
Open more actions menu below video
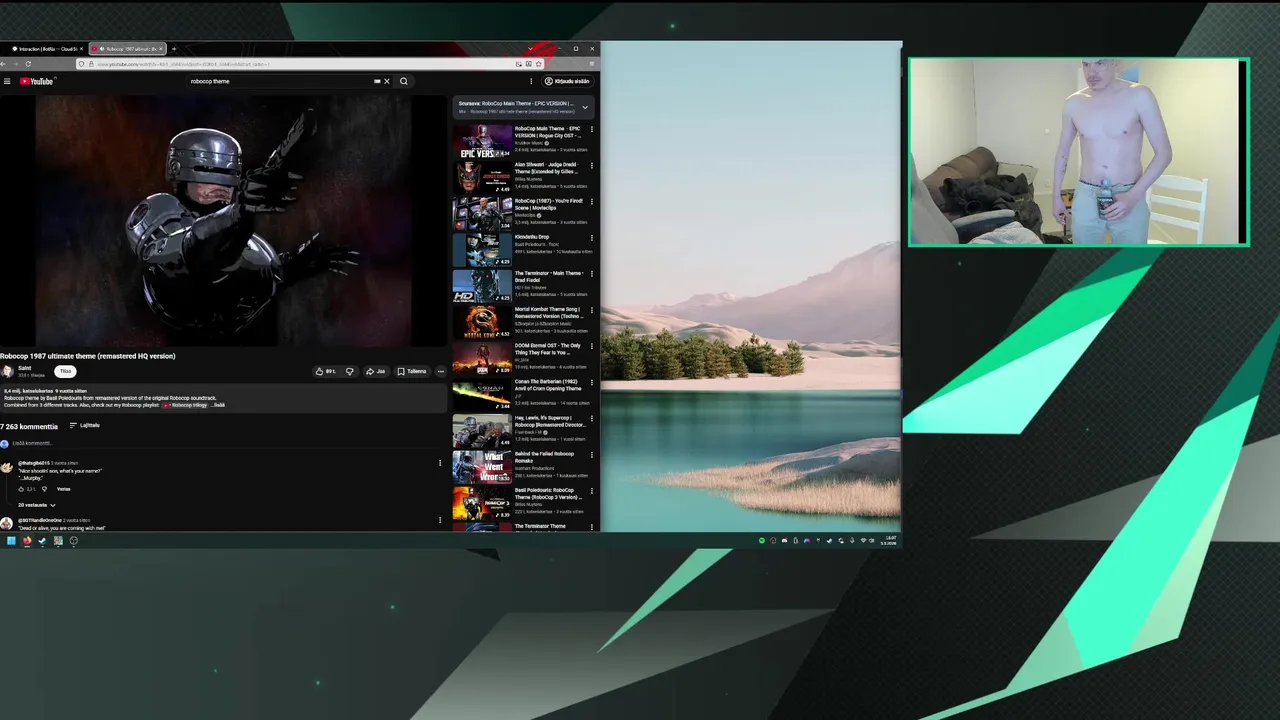click(440, 371)
